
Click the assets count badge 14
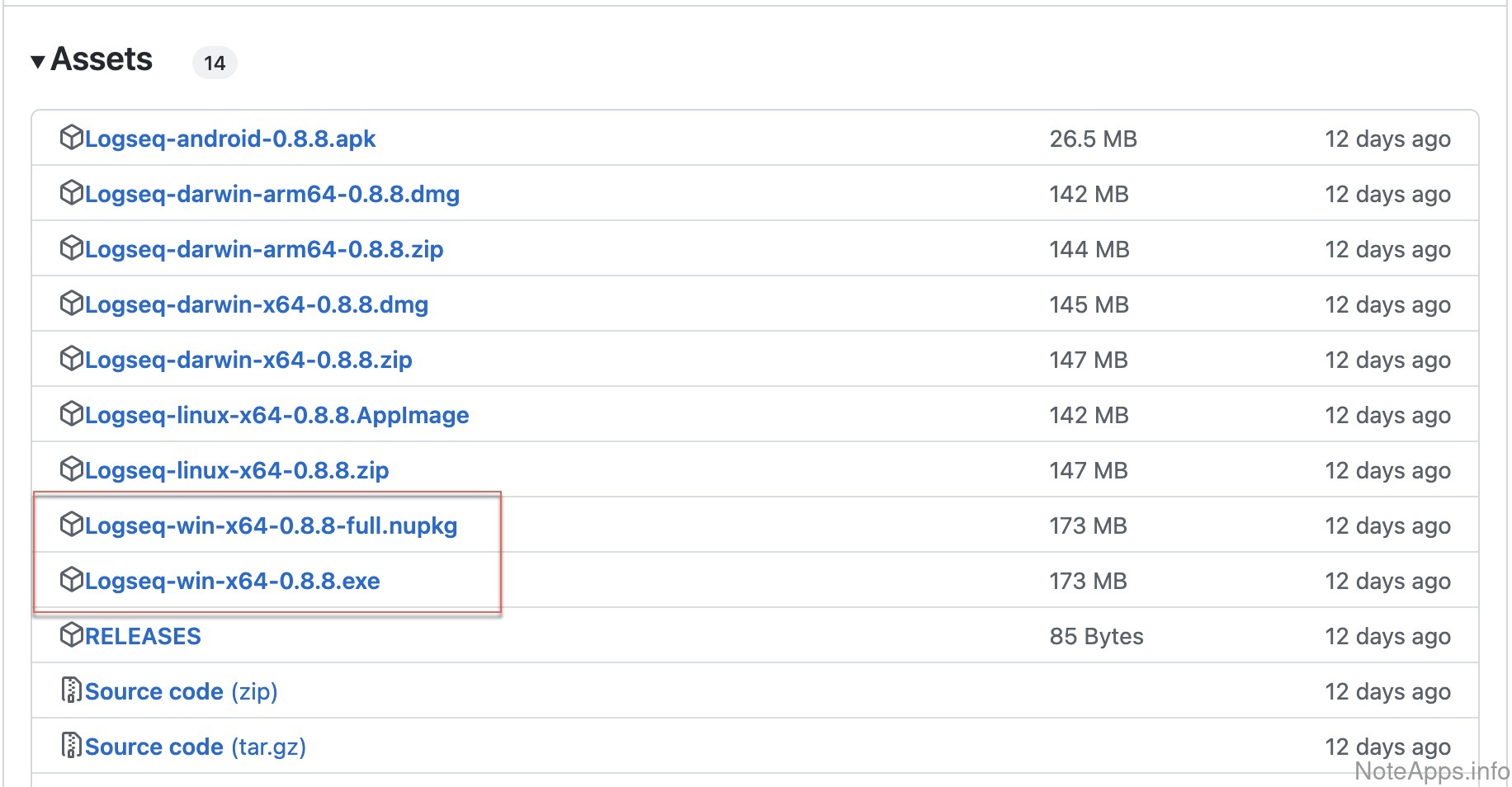pos(215,64)
